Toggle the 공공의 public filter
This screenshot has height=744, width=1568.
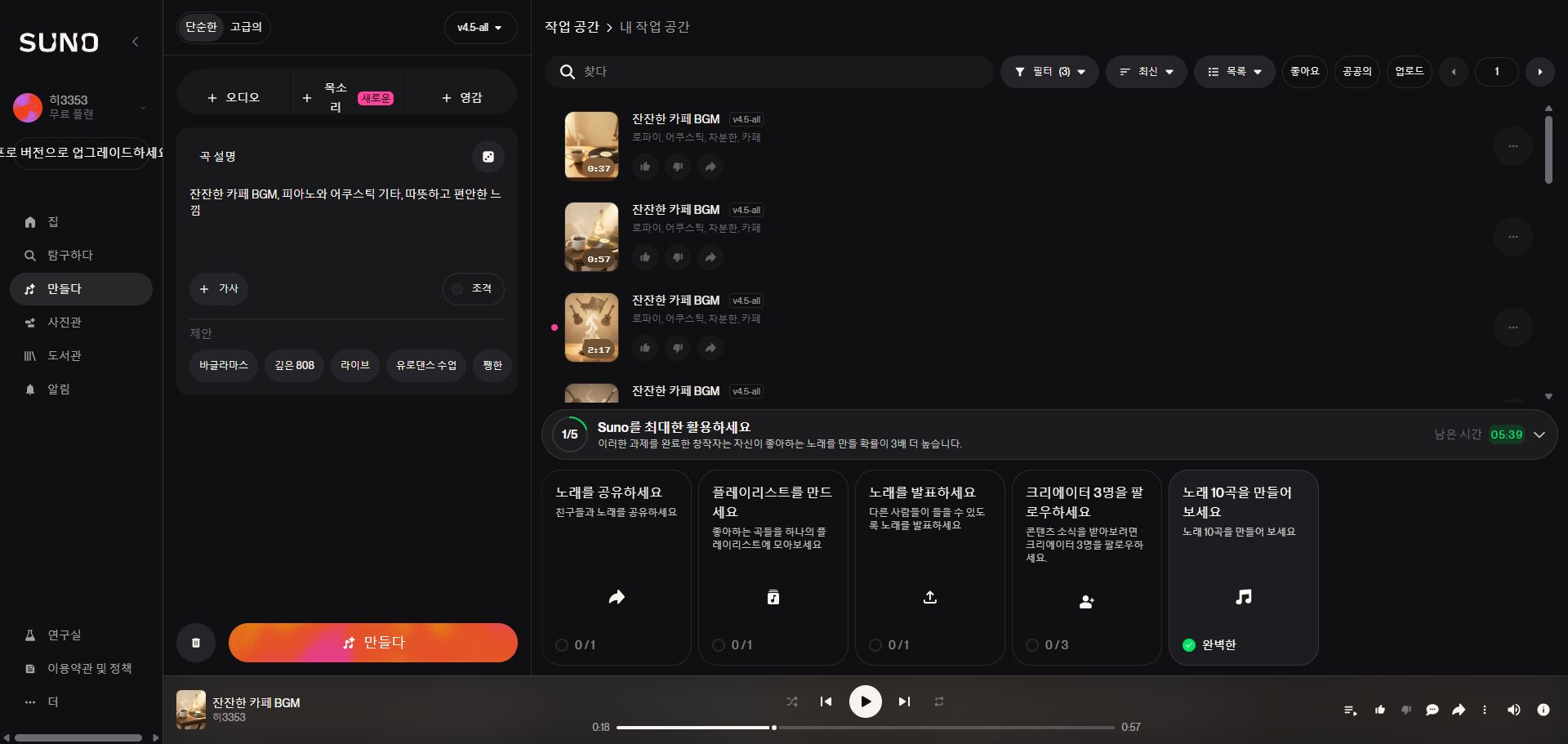click(x=1357, y=72)
